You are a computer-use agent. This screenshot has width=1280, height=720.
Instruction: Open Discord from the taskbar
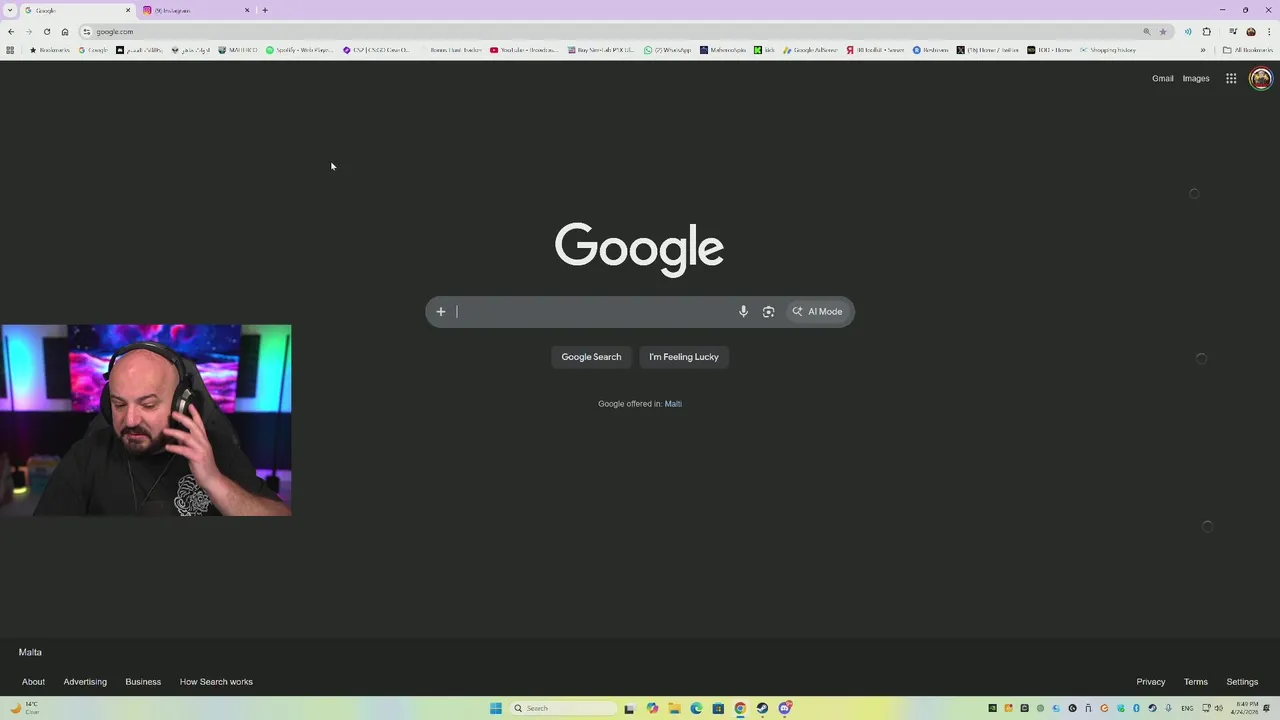(785, 708)
